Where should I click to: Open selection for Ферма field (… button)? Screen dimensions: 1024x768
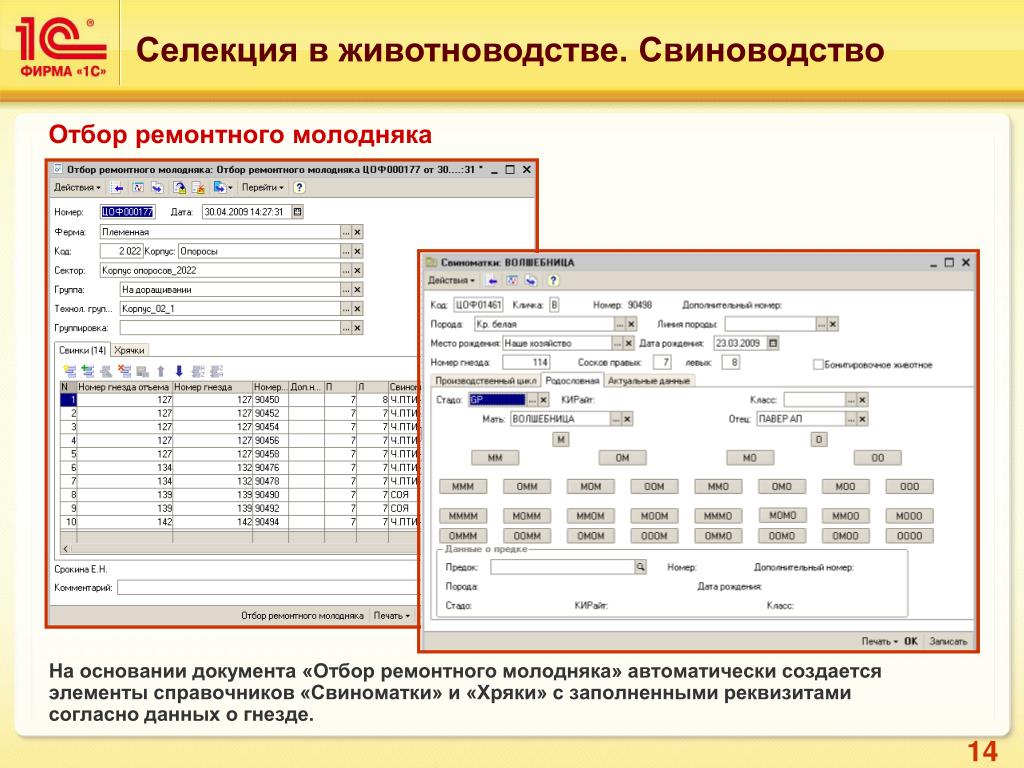tap(346, 232)
